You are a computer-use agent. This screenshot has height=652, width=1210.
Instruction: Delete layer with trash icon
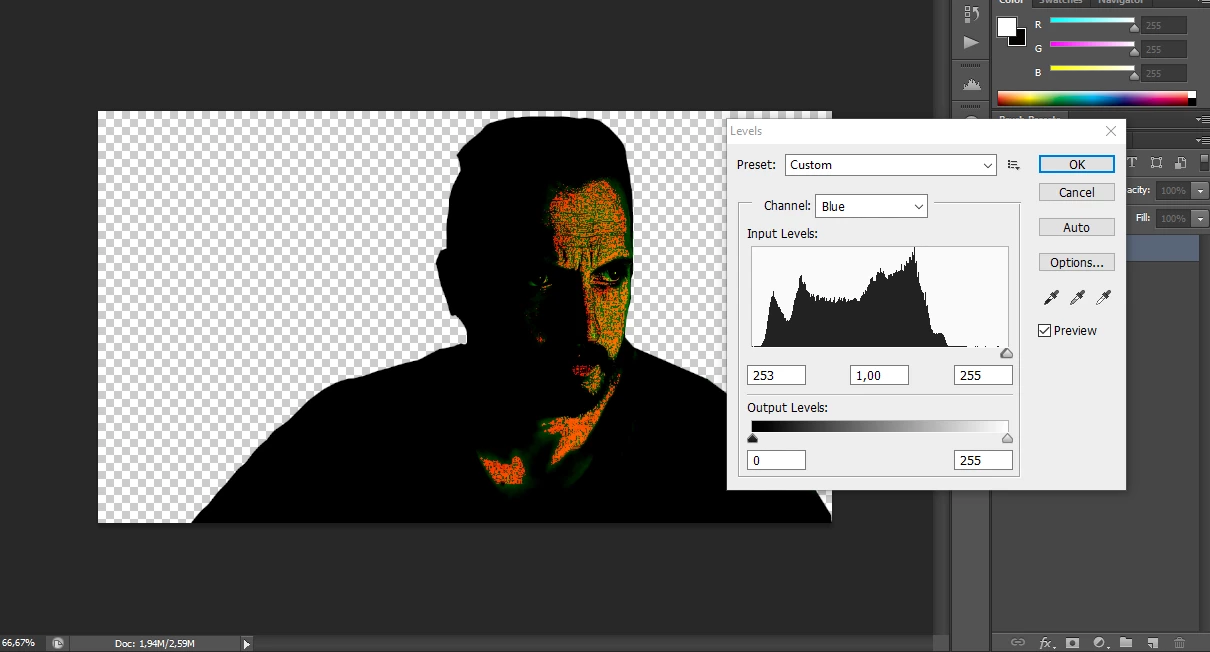click(1179, 642)
